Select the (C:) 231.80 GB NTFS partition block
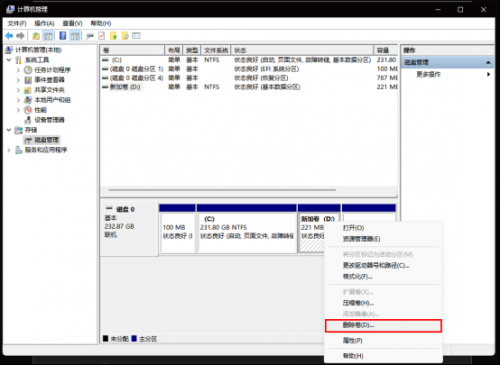 click(247, 229)
